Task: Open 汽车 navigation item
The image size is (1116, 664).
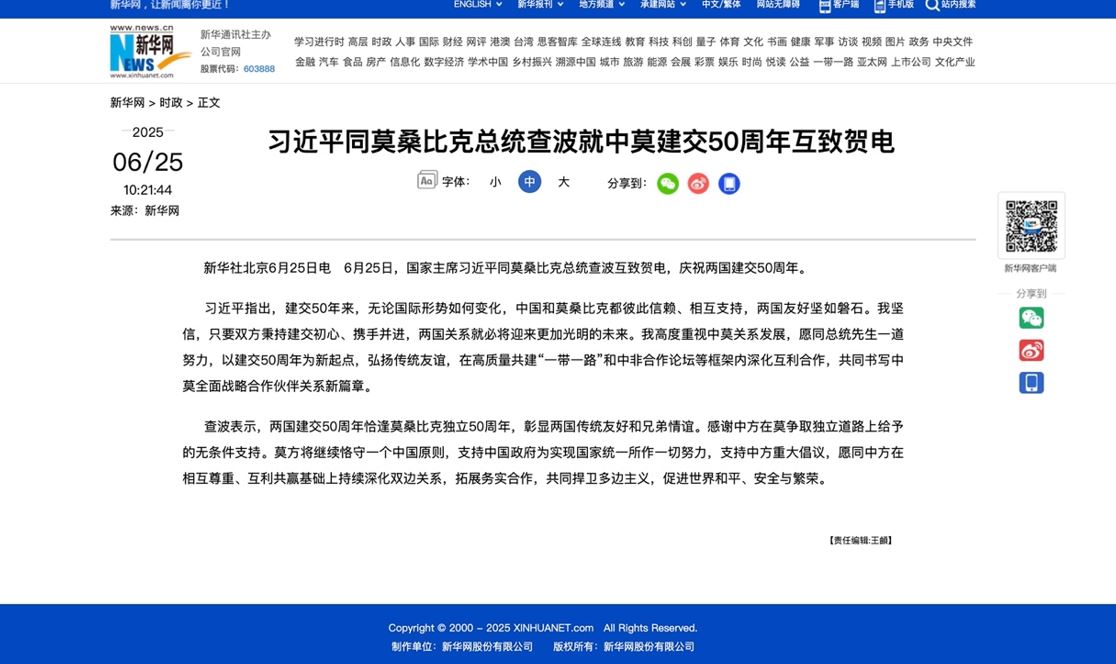Action: point(329,62)
